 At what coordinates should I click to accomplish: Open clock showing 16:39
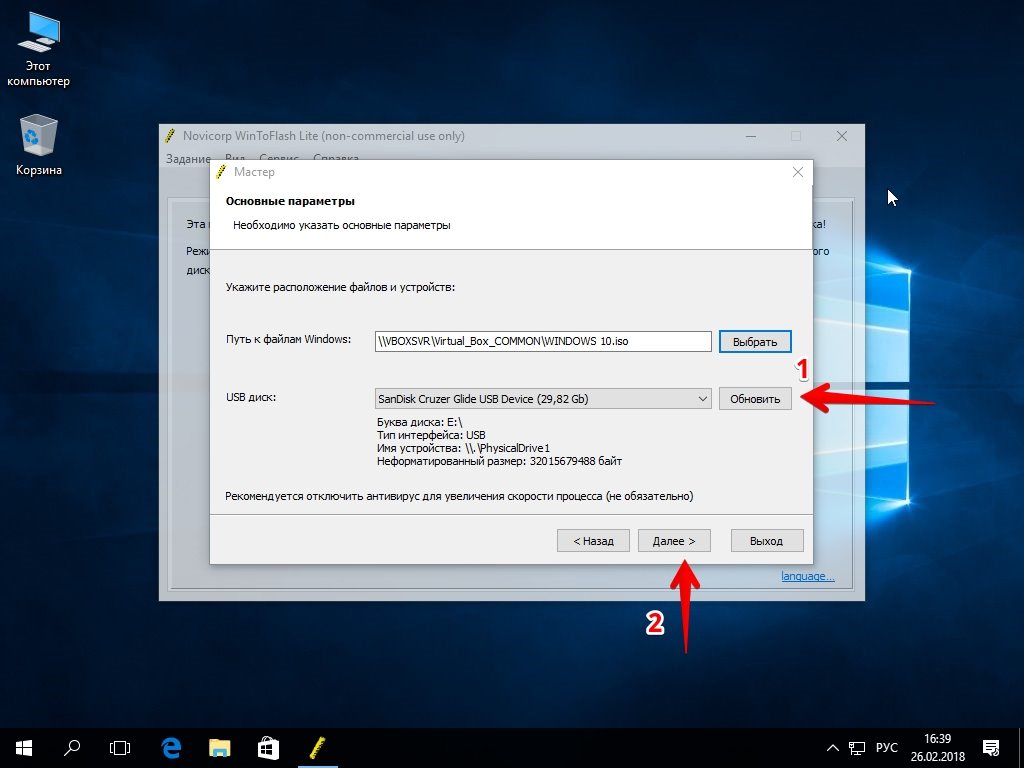pos(937,739)
